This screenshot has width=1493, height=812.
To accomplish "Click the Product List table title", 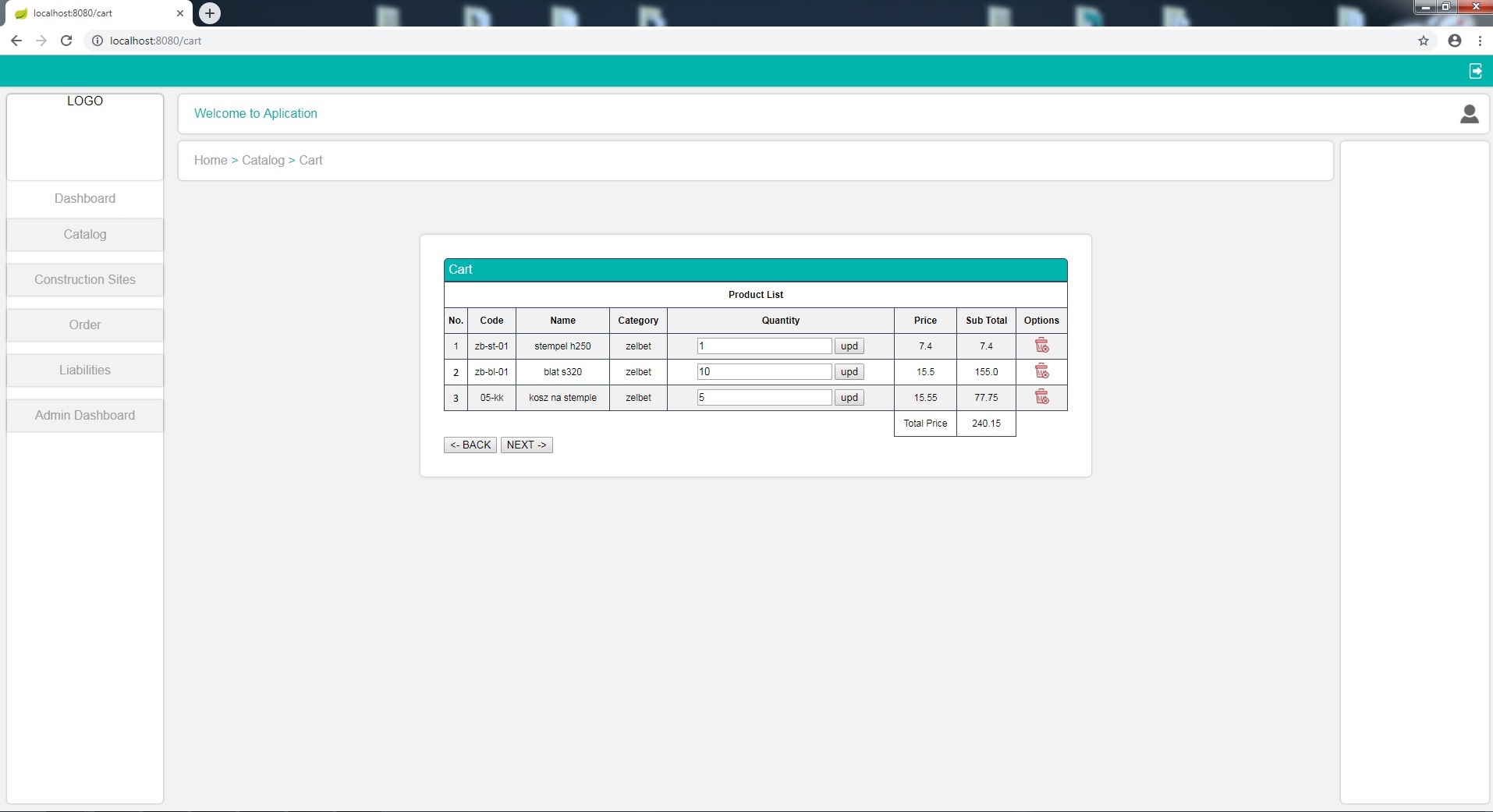I will click(x=756, y=294).
